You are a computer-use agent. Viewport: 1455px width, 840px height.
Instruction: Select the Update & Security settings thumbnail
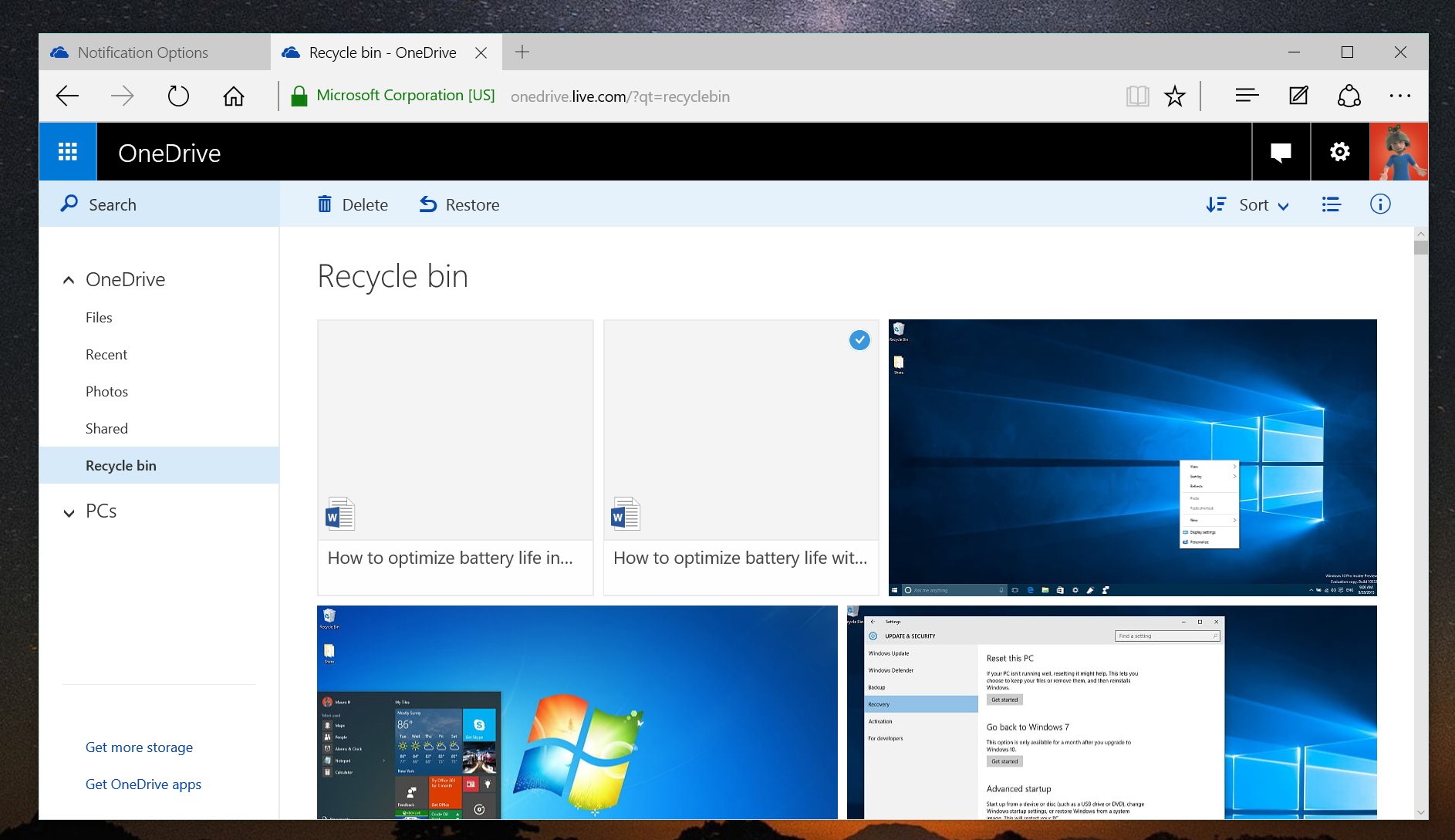1112,712
